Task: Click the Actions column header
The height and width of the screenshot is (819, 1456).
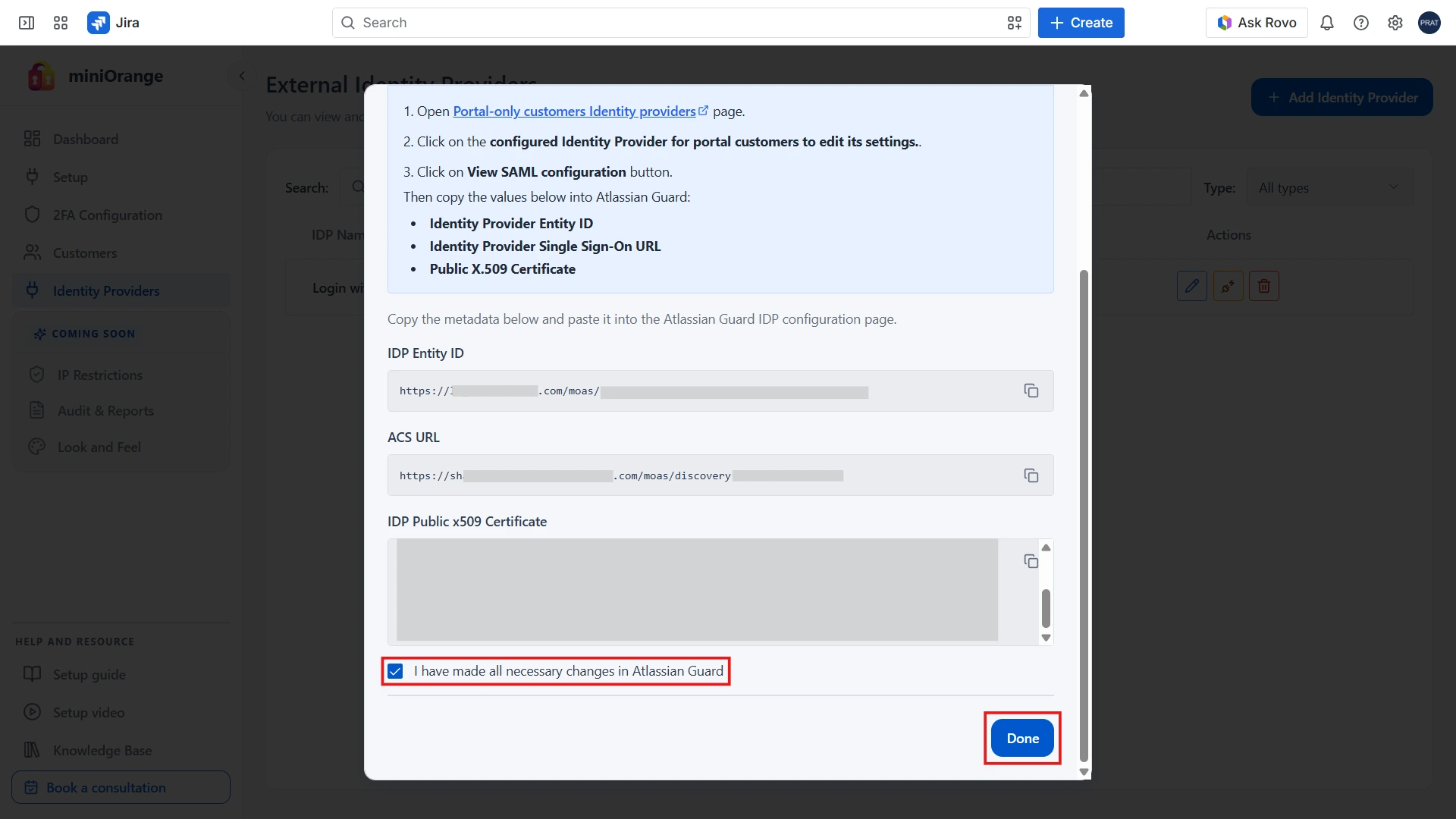Action: 1228,235
